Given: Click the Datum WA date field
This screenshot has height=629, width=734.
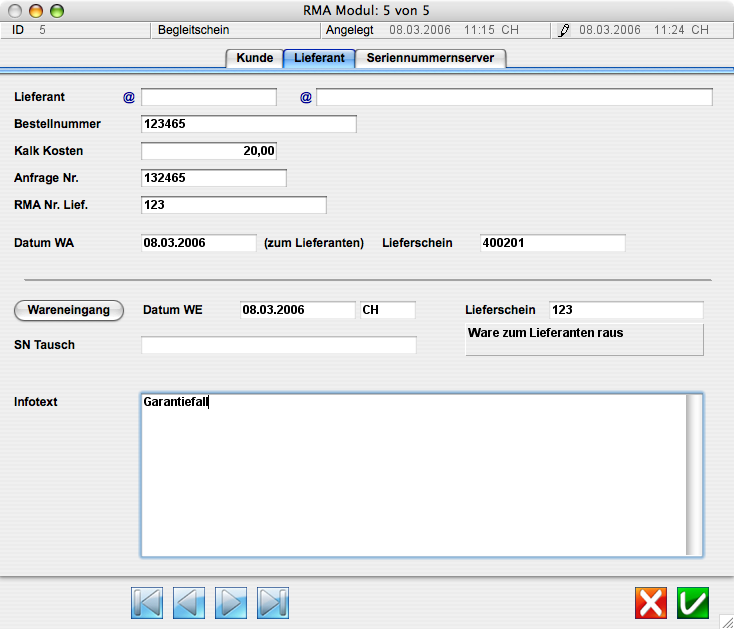Looking at the screenshot, I should coord(199,243).
